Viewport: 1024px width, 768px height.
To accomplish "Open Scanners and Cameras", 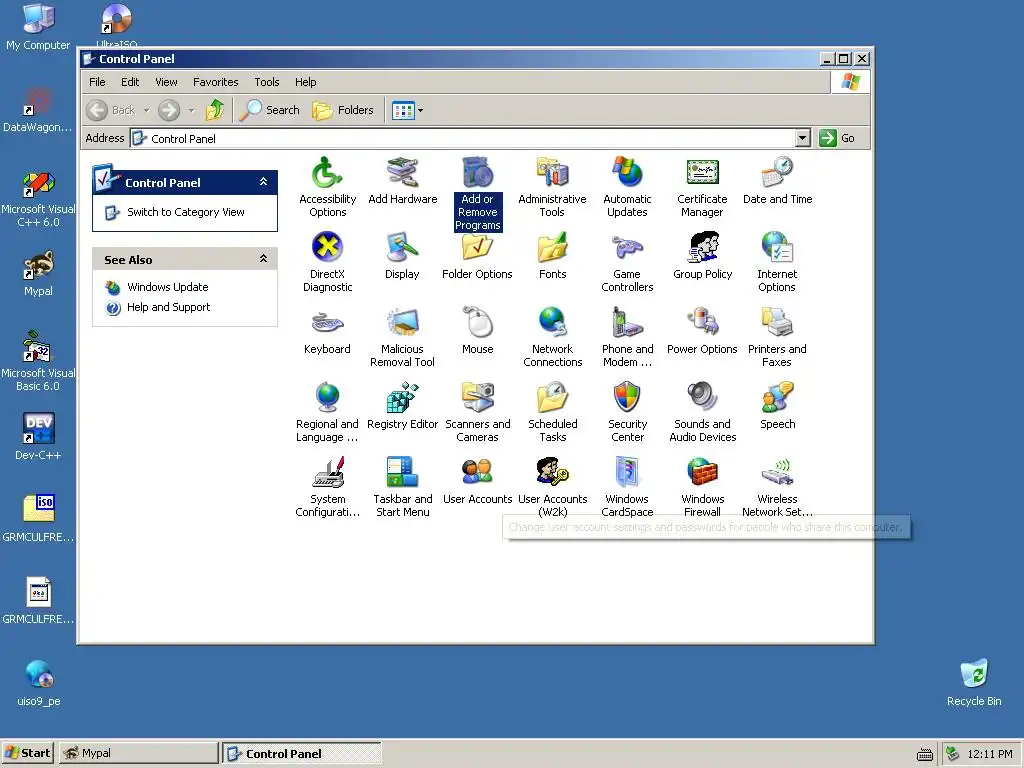I will point(477,412).
